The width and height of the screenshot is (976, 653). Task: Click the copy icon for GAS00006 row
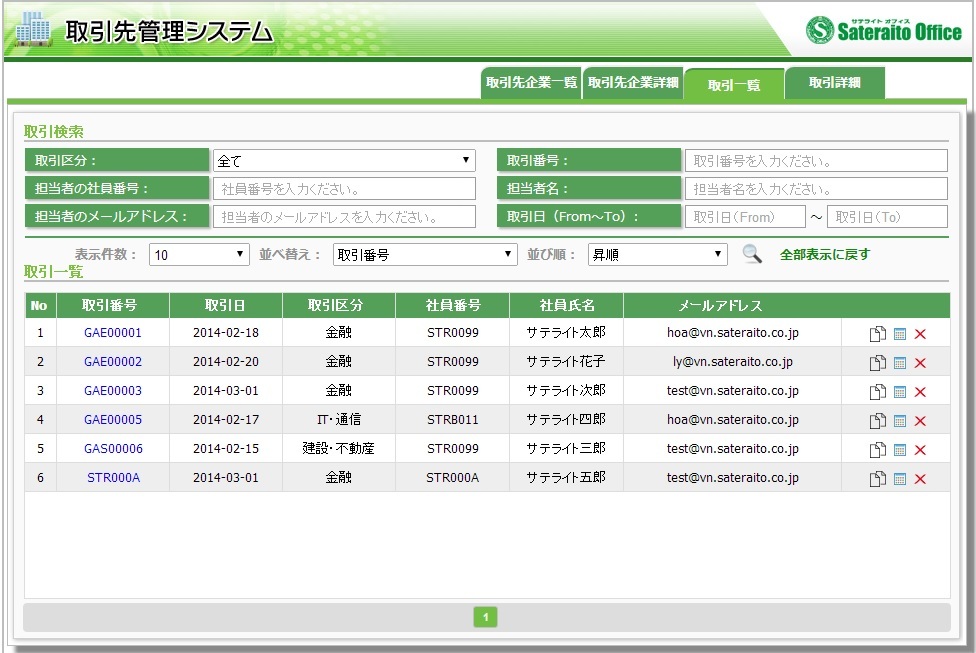(878, 449)
